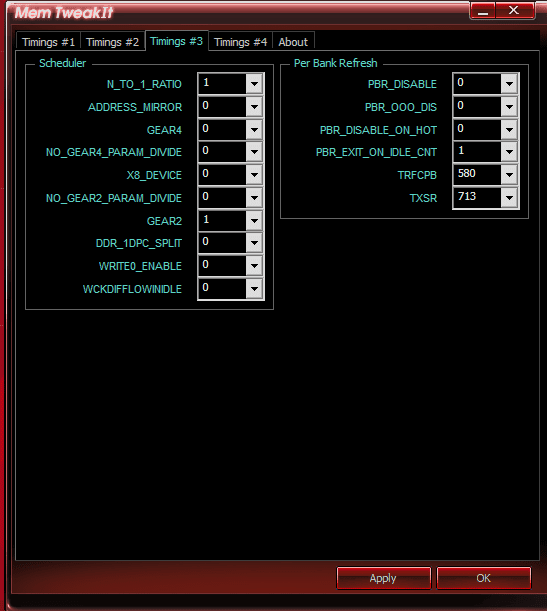
Task: Confirm with the OK button
Action: (x=483, y=578)
